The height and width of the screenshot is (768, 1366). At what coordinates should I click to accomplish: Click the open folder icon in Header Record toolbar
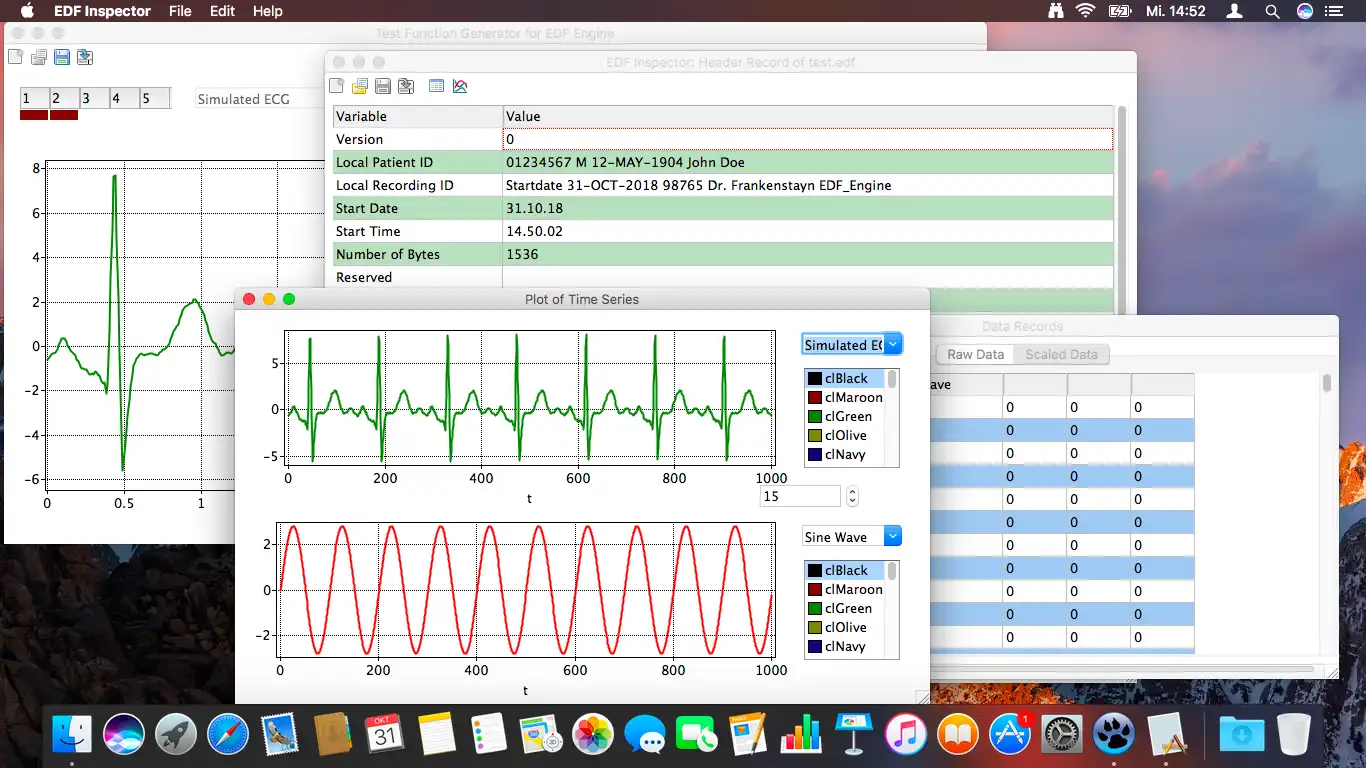tap(359, 86)
